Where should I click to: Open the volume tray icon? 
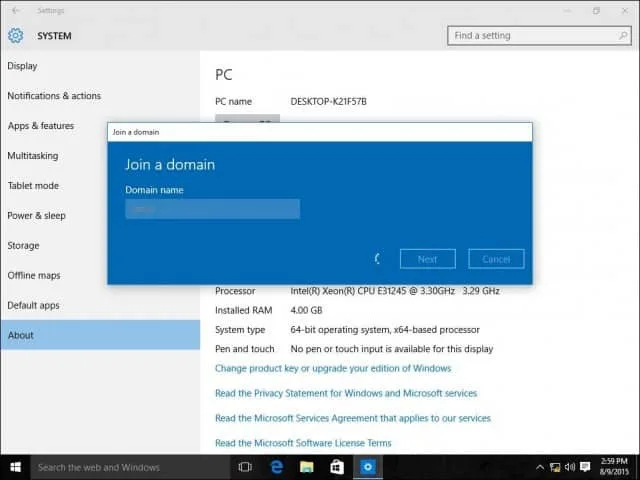click(x=570, y=467)
